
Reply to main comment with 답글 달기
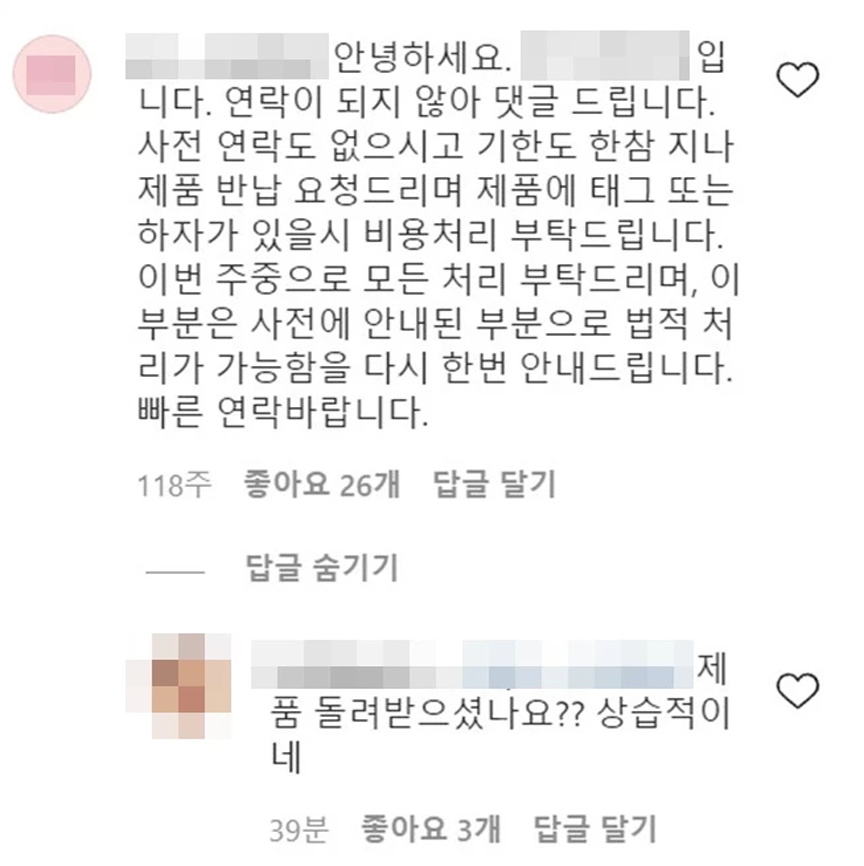(494, 484)
